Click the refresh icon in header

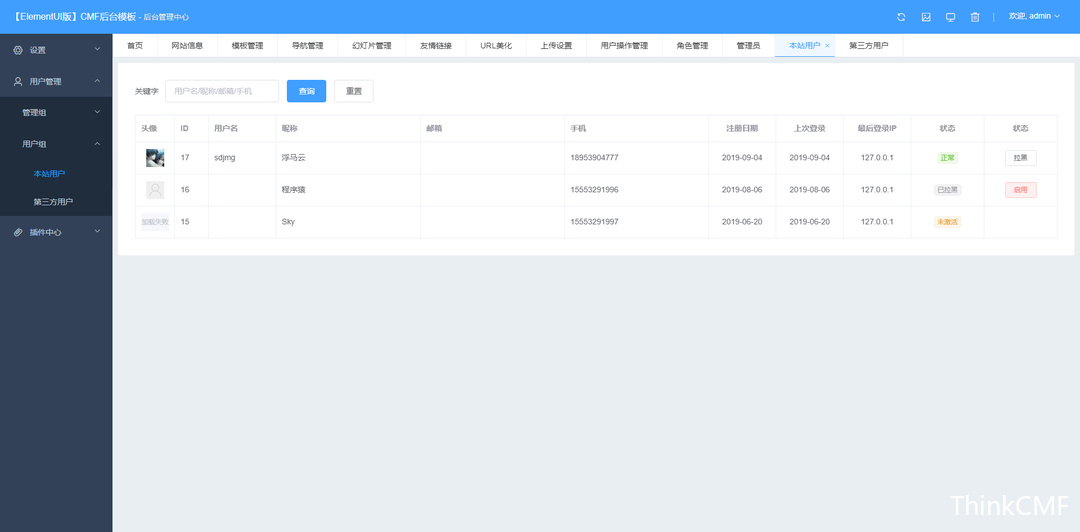coord(901,17)
